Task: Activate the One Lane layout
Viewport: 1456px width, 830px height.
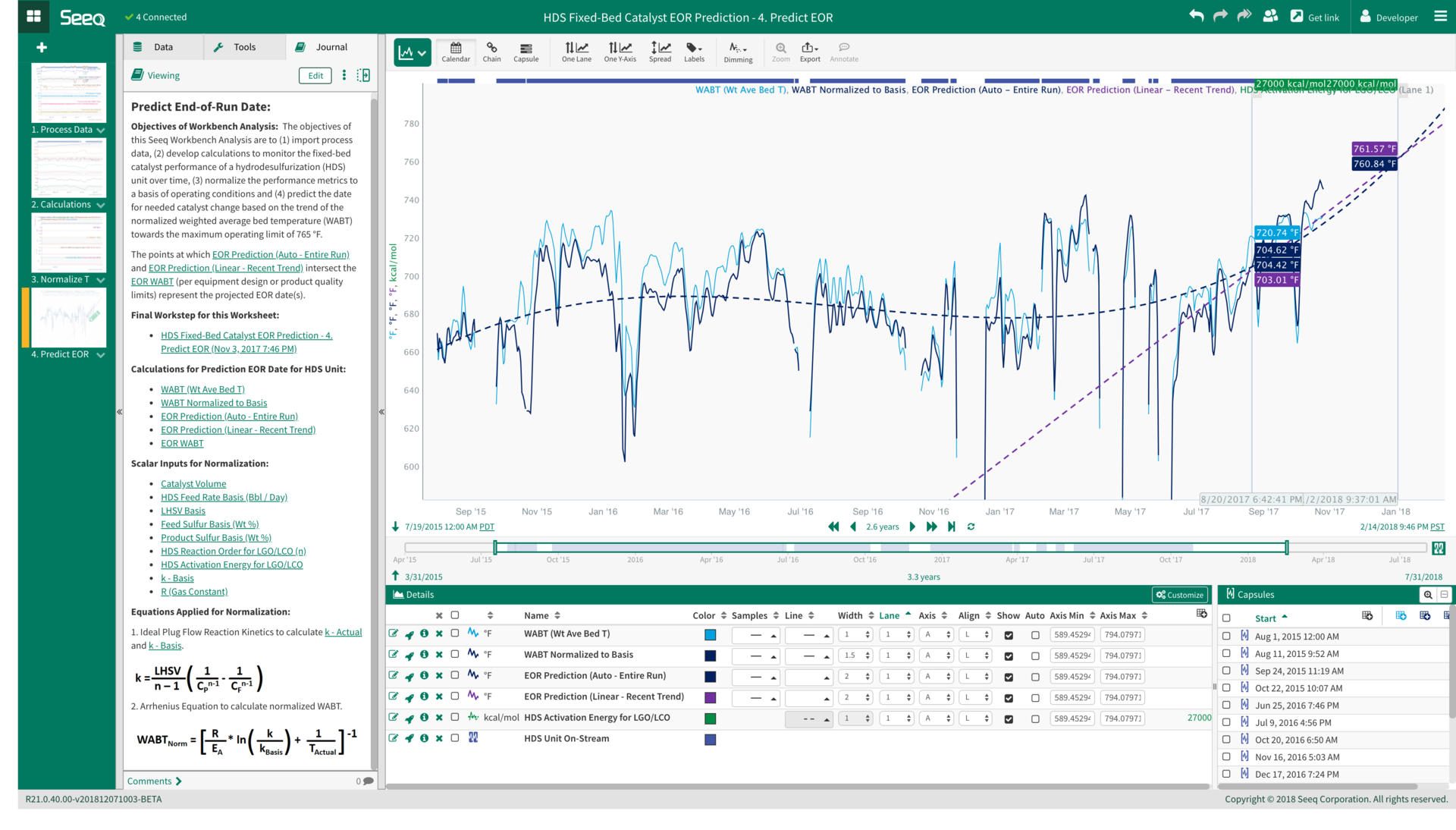Action: pos(576,52)
